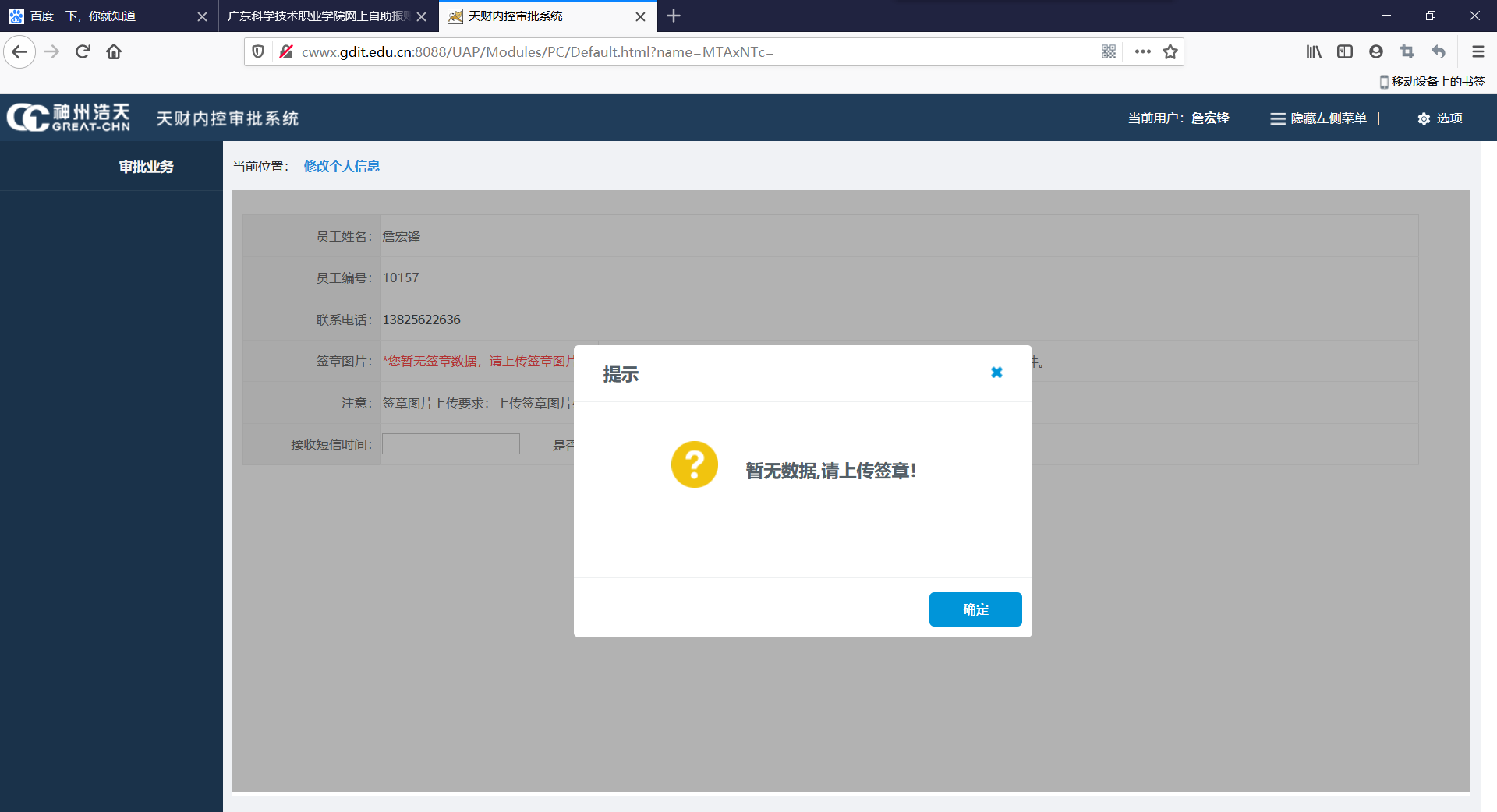The height and width of the screenshot is (812, 1497).
Task: Open the browser library icon
Action: pos(1314,52)
